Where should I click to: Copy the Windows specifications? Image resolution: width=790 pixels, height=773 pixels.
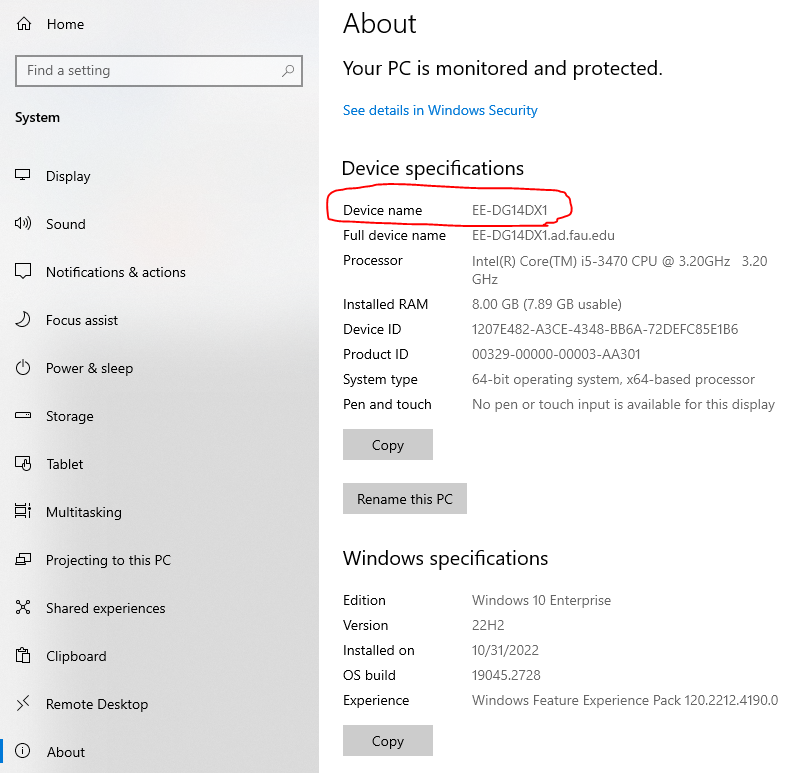click(x=387, y=741)
